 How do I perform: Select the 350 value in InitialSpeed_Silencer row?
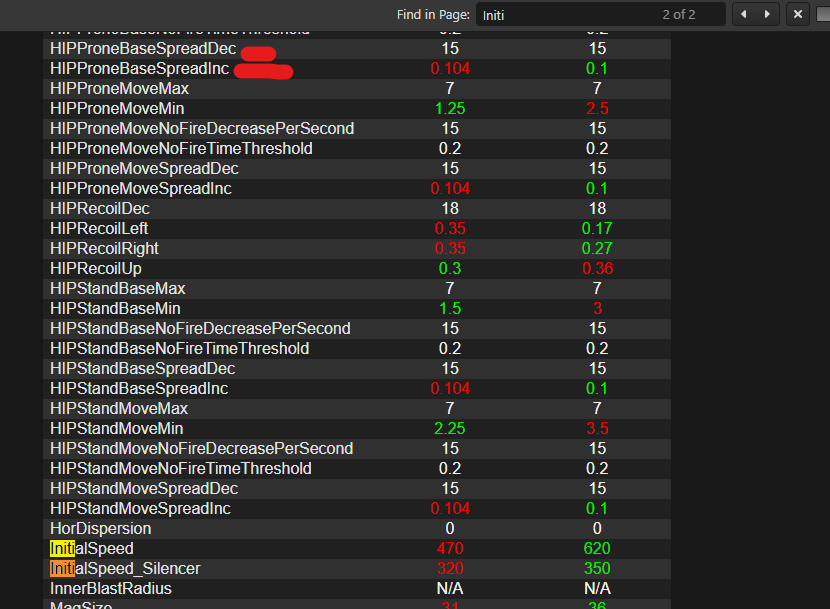[x=597, y=568]
